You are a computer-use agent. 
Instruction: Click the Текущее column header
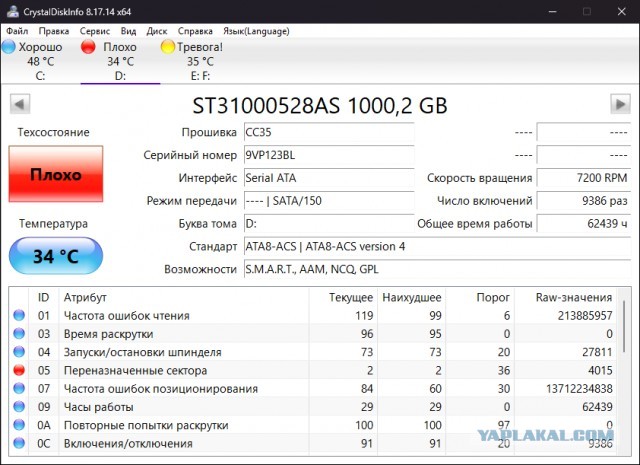tap(343, 297)
